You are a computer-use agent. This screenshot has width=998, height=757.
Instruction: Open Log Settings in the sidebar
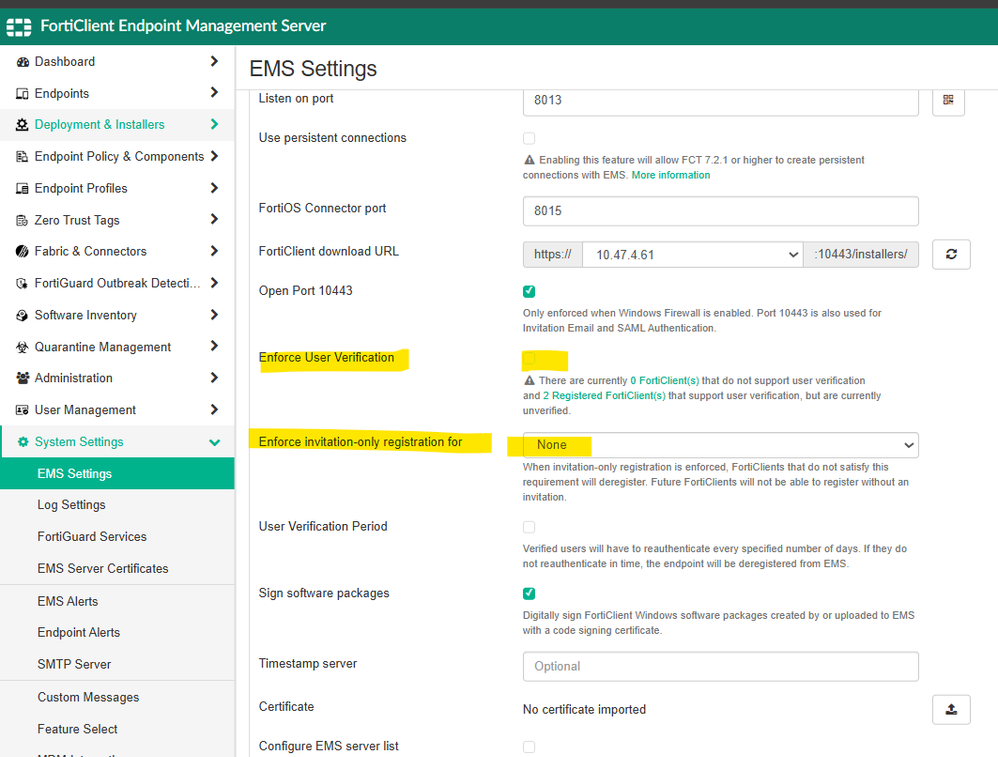pyautogui.click(x=71, y=505)
